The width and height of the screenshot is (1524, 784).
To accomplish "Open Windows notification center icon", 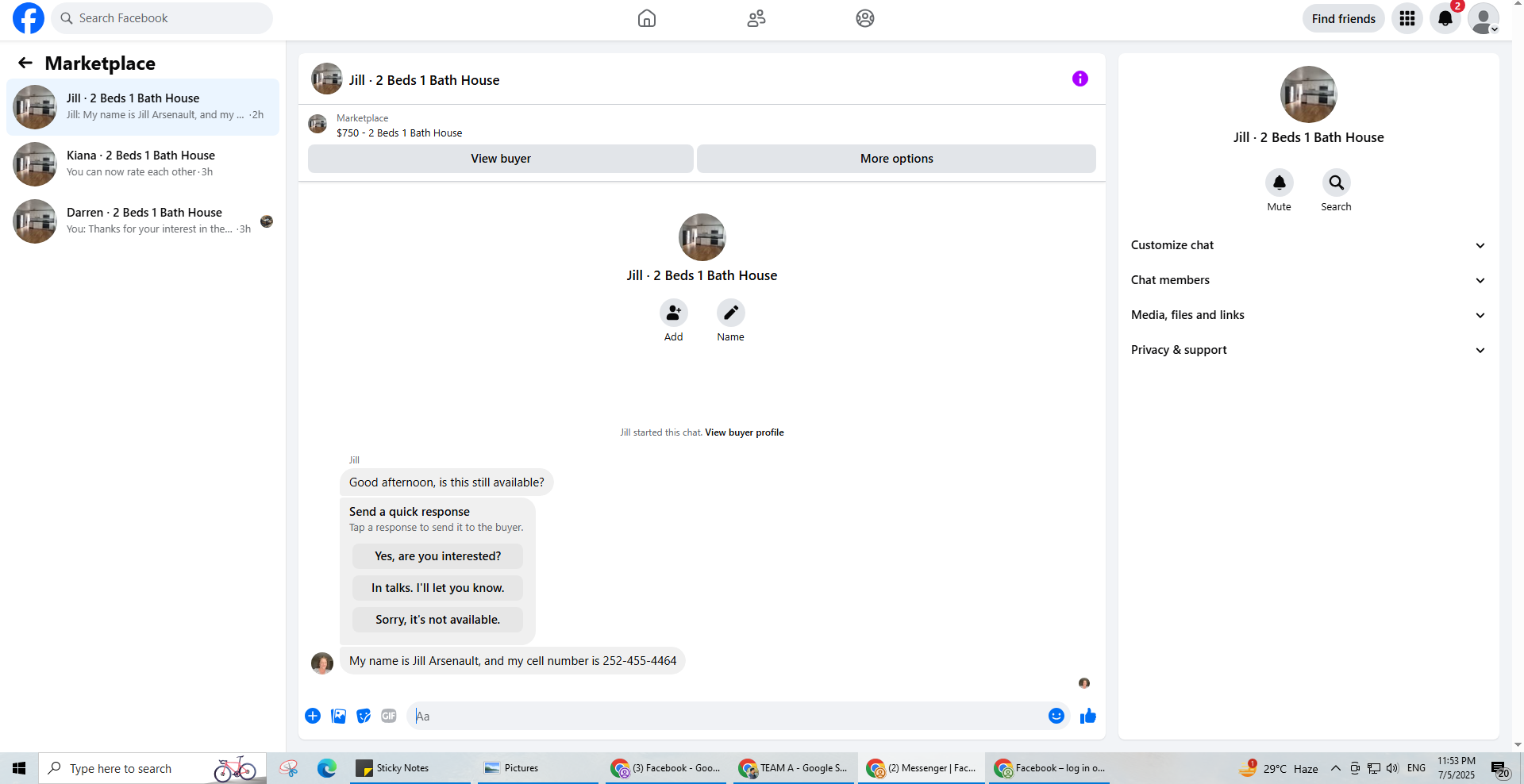I will 1500,768.
